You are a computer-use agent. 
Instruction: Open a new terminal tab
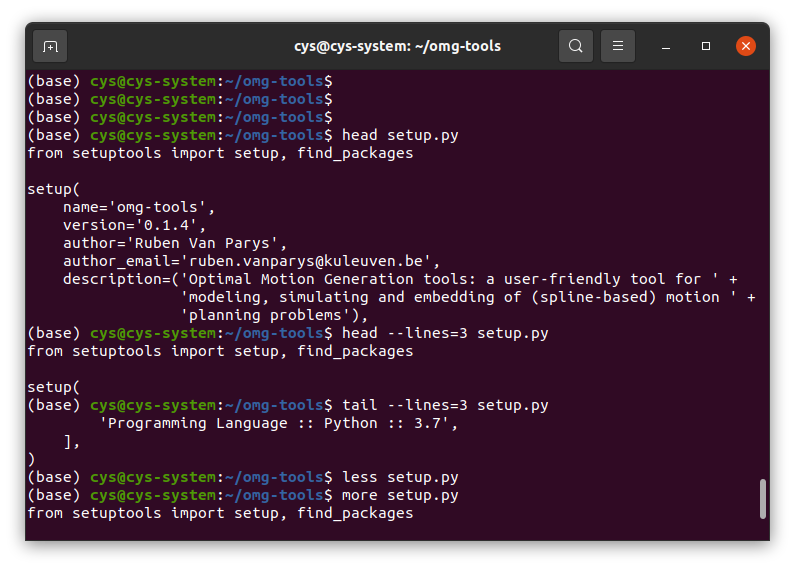50,46
